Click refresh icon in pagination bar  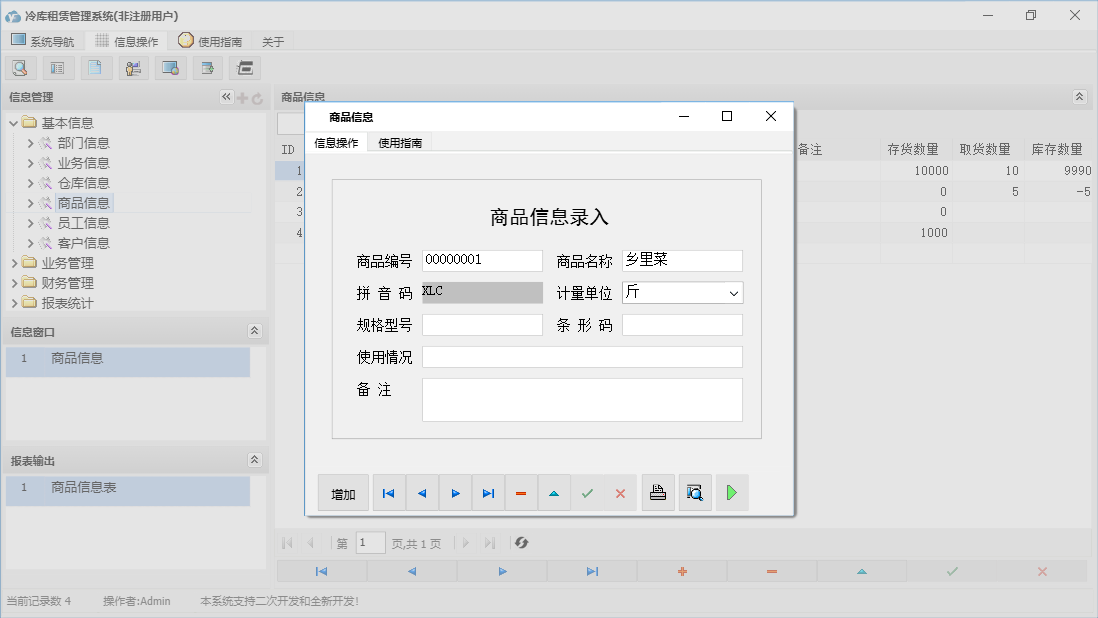(521, 543)
